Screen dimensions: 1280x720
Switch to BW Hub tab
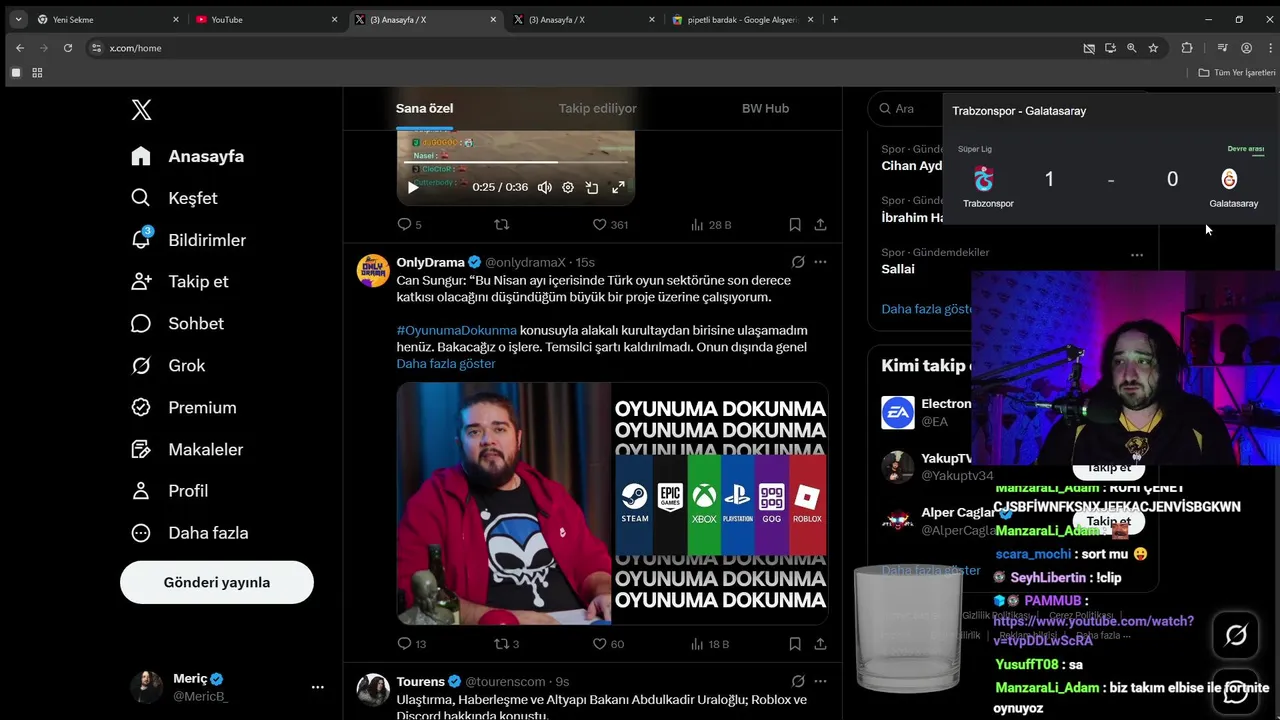tap(765, 108)
